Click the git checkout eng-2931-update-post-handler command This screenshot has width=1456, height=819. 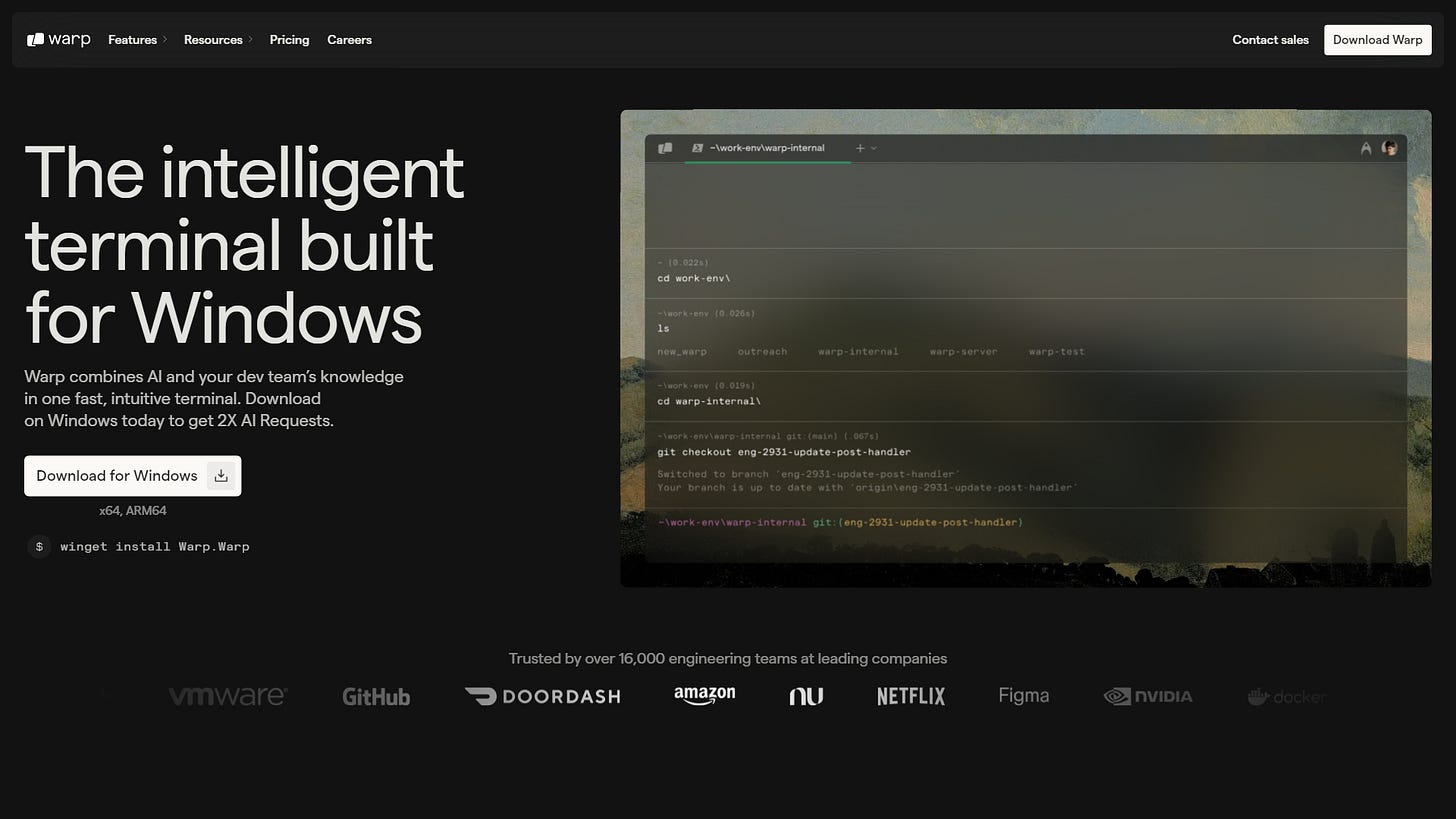pyautogui.click(x=784, y=452)
